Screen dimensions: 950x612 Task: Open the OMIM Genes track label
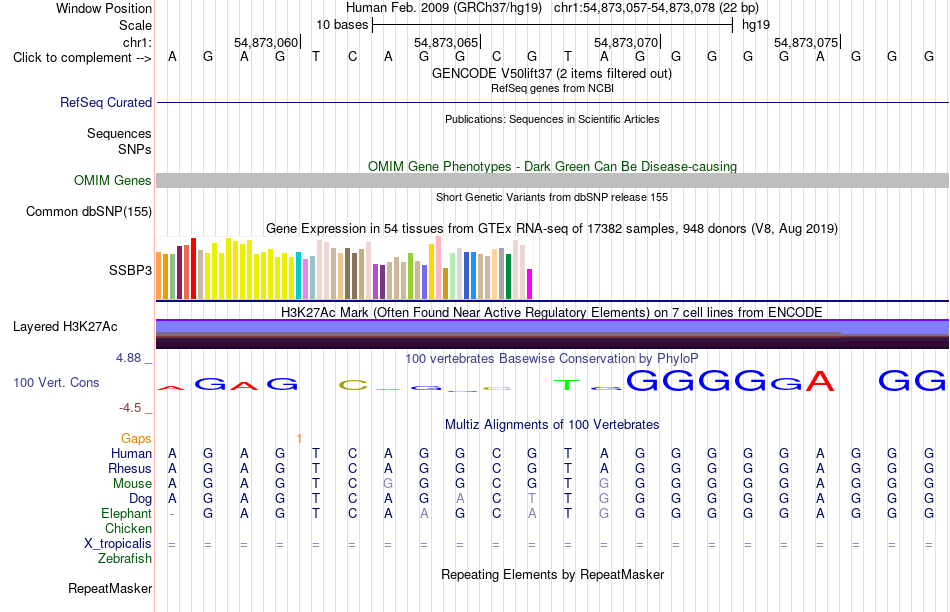point(112,181)
